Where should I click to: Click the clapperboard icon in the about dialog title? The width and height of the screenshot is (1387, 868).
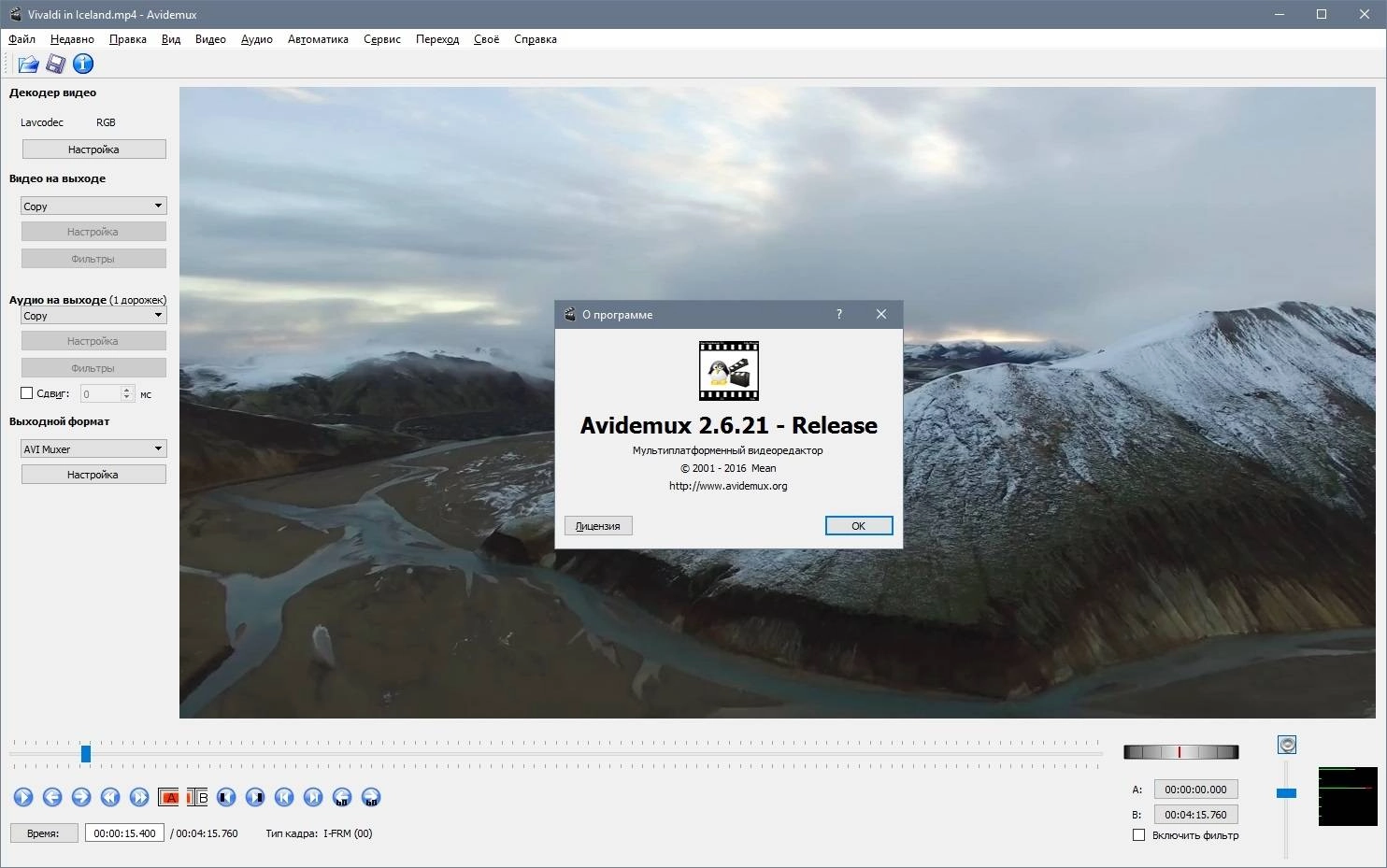tap(569, 315)
